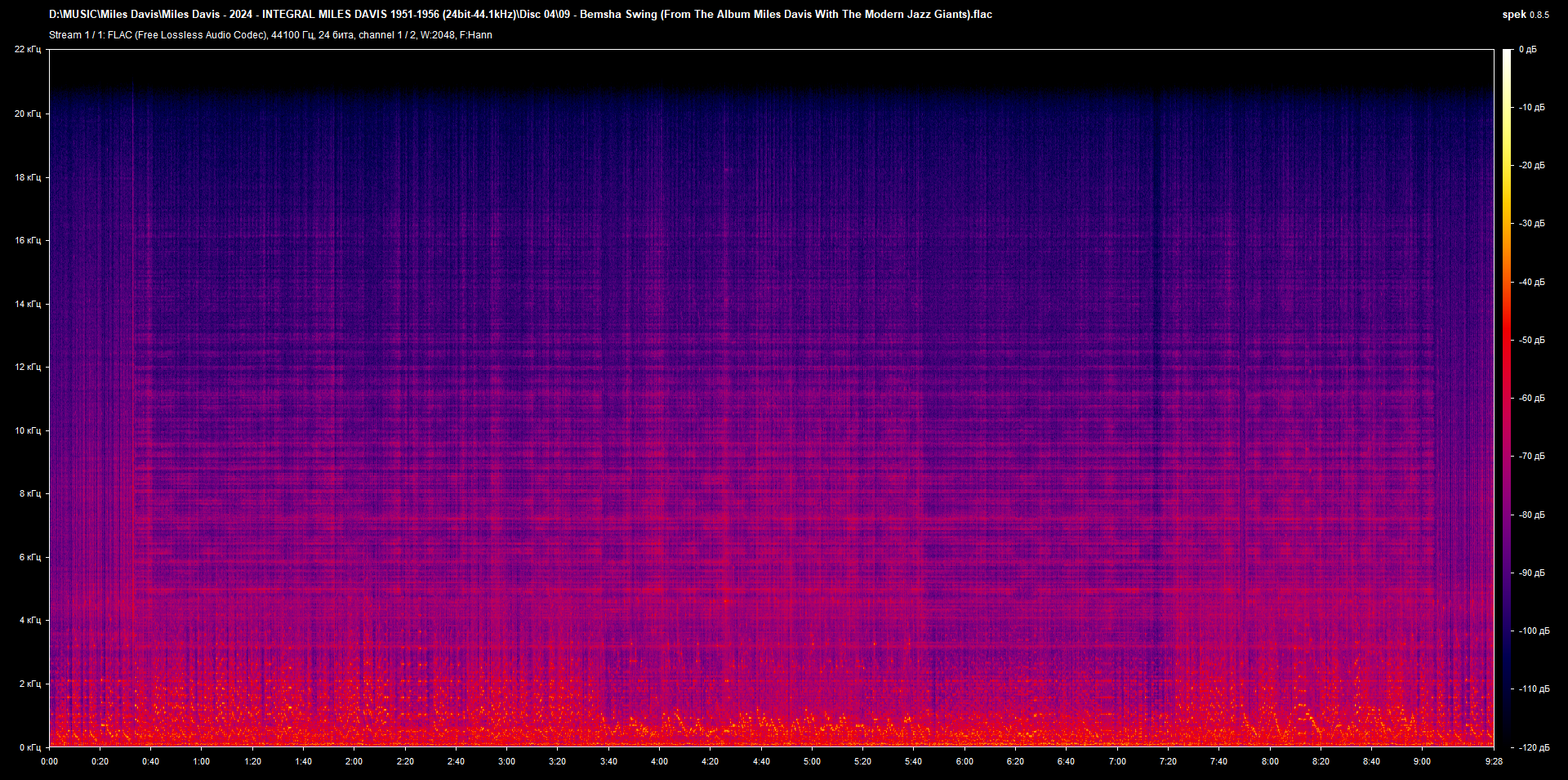Screen dimensions: 1568x780
Task: Click the '4:20' time axis label
Action: coord(710,761)
